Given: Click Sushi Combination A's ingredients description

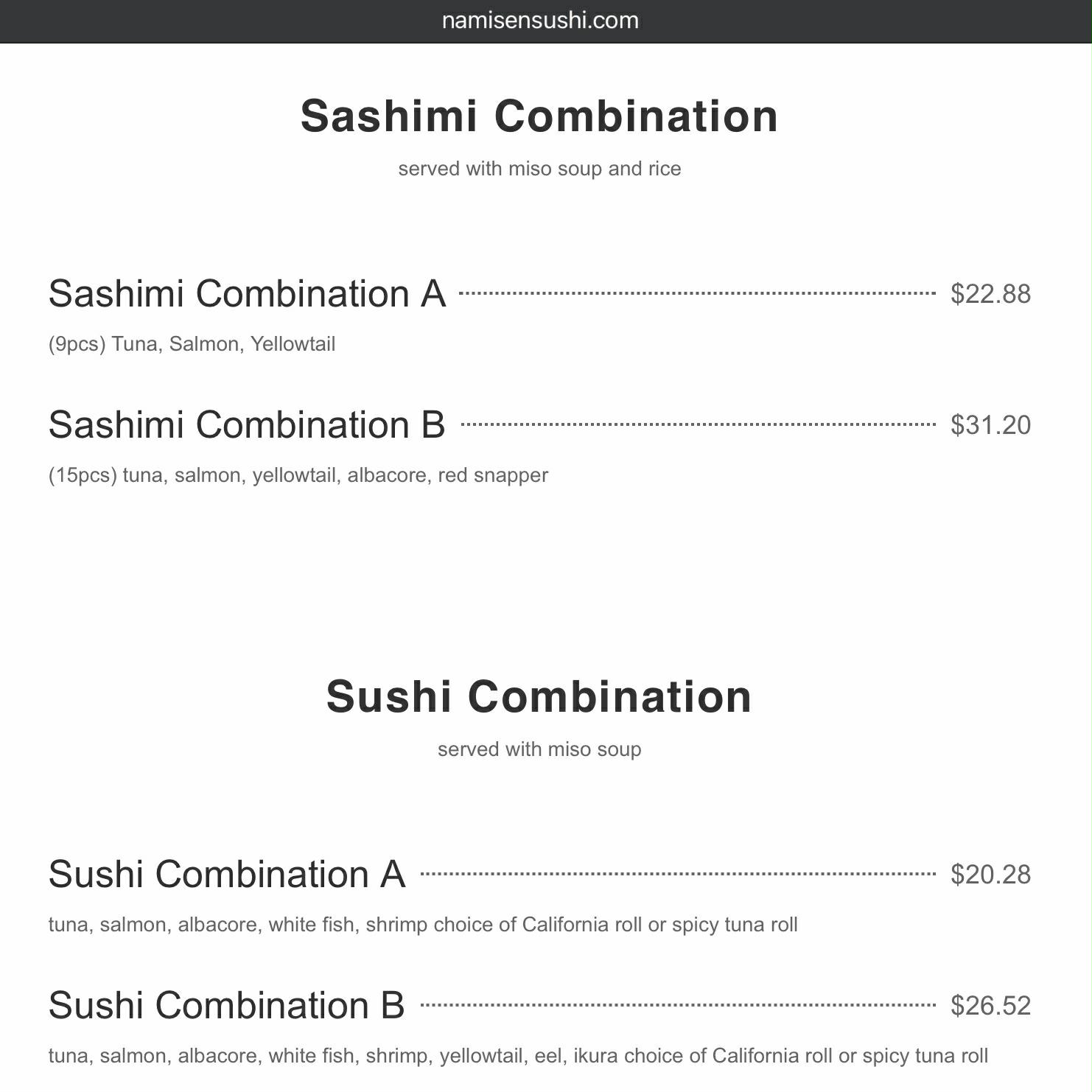Looking at the screenshot, I should pos(423,925).
